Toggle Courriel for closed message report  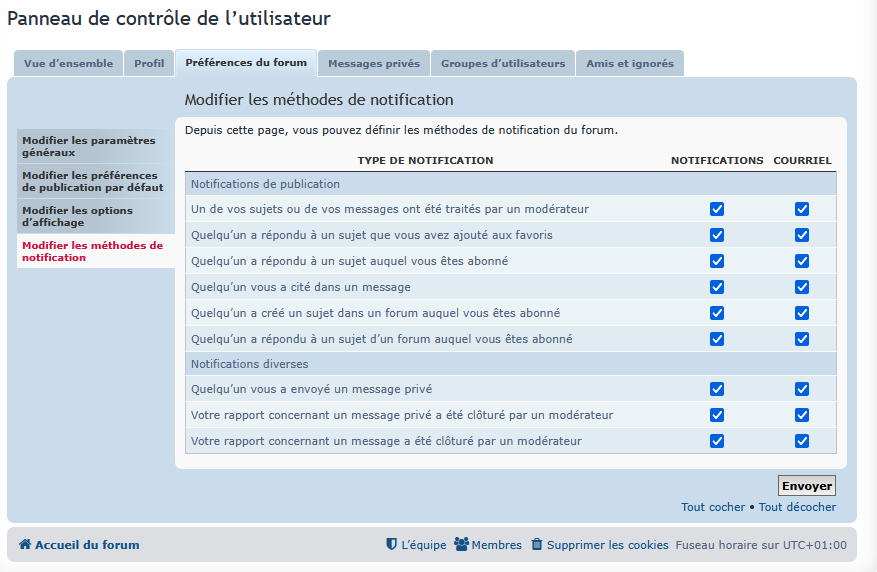coord(801,441)
